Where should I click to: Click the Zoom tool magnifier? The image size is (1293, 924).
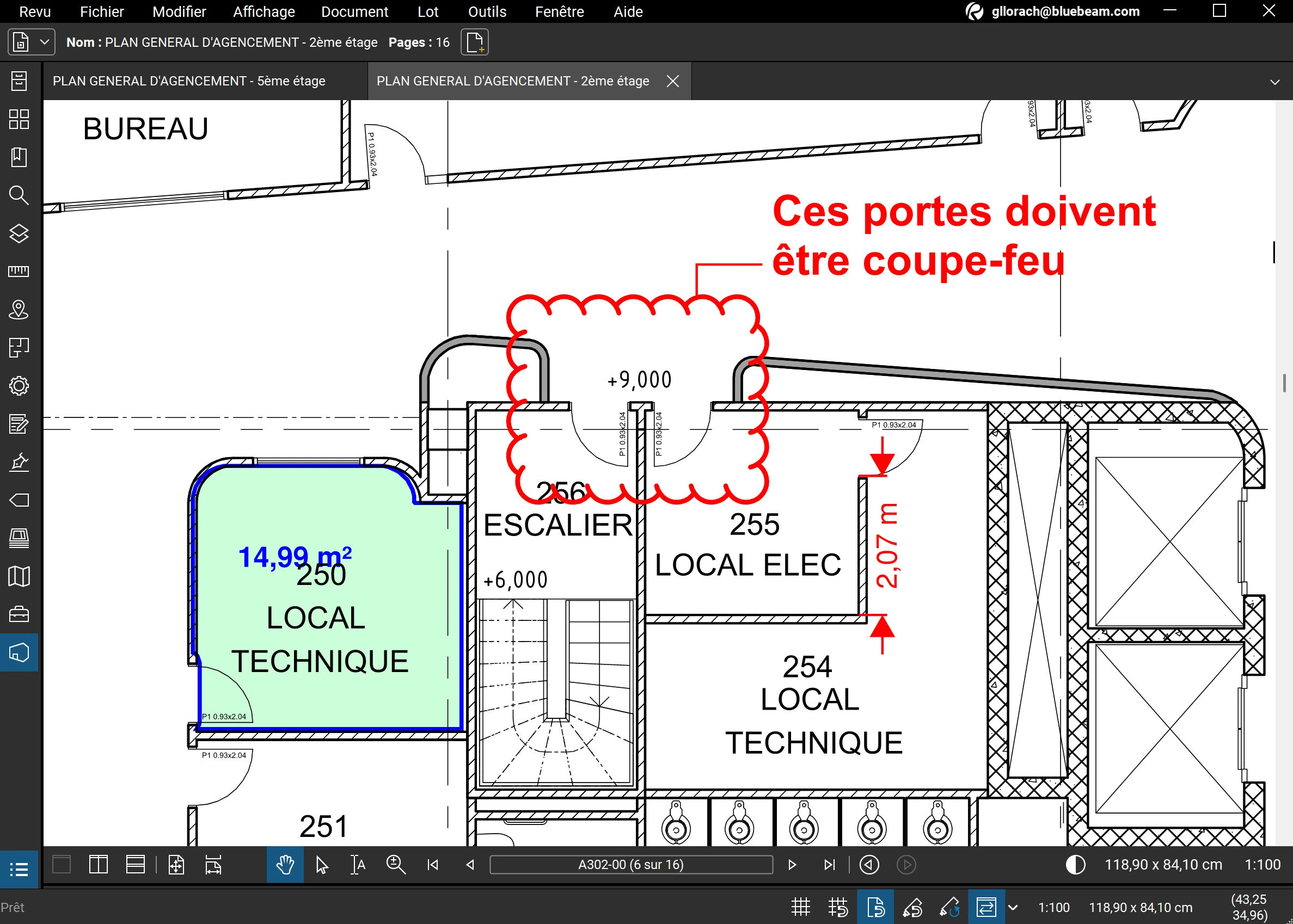coord(396,865)
